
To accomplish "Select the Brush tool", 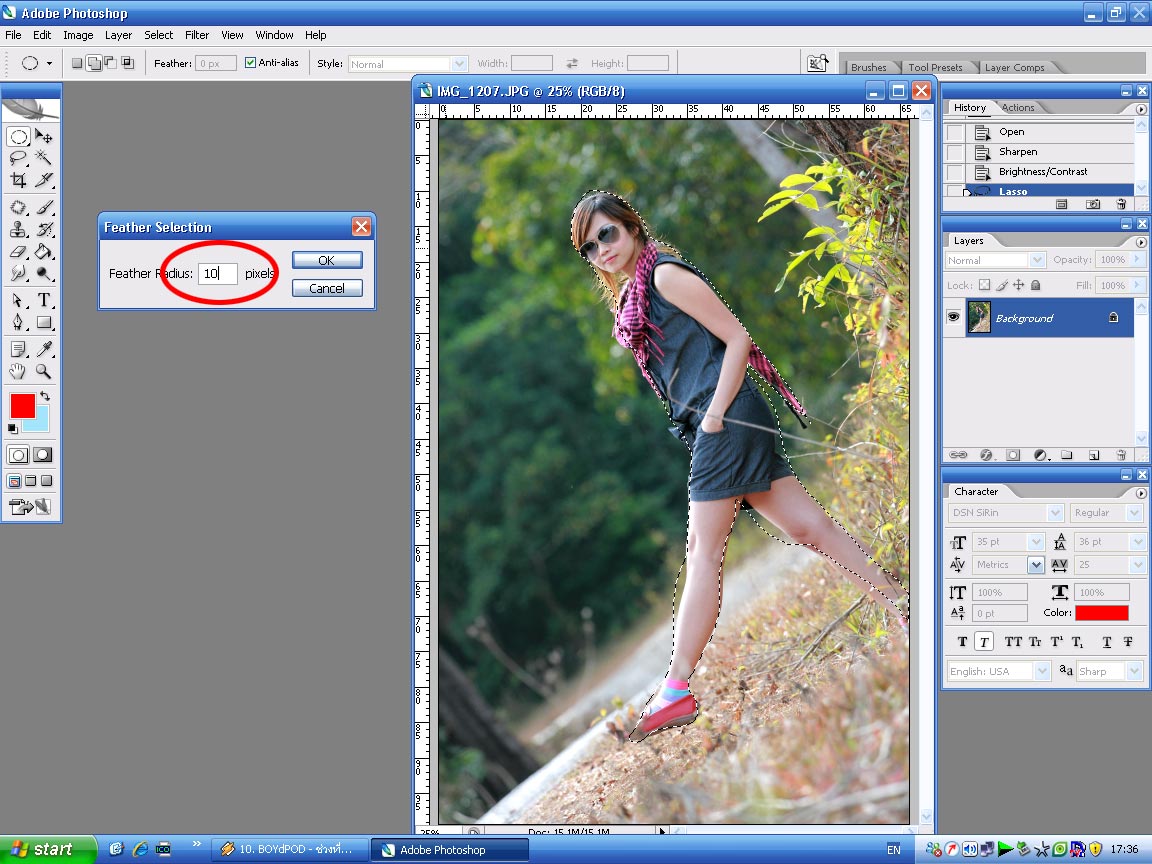I will [x=43, y=208].
